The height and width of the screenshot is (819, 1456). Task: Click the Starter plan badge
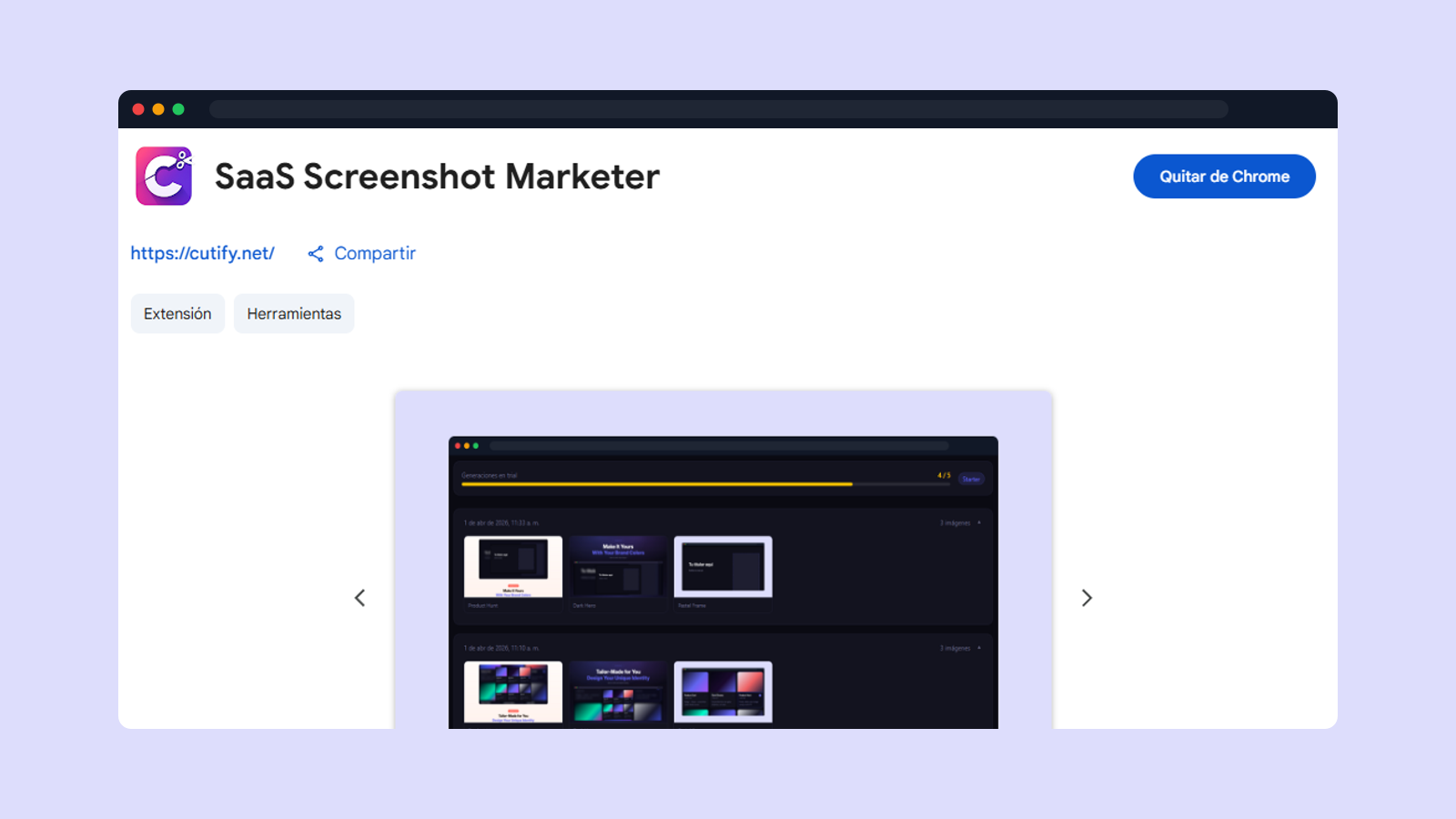(971, 479)
